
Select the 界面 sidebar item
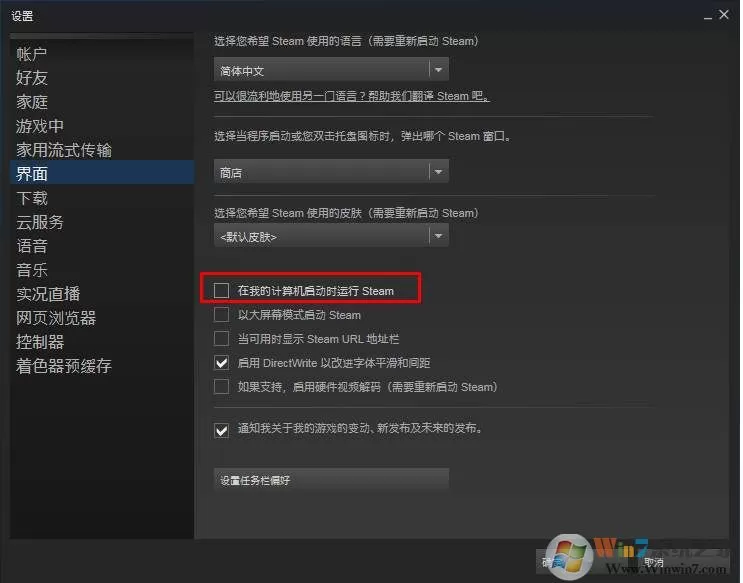click(102, 173)
